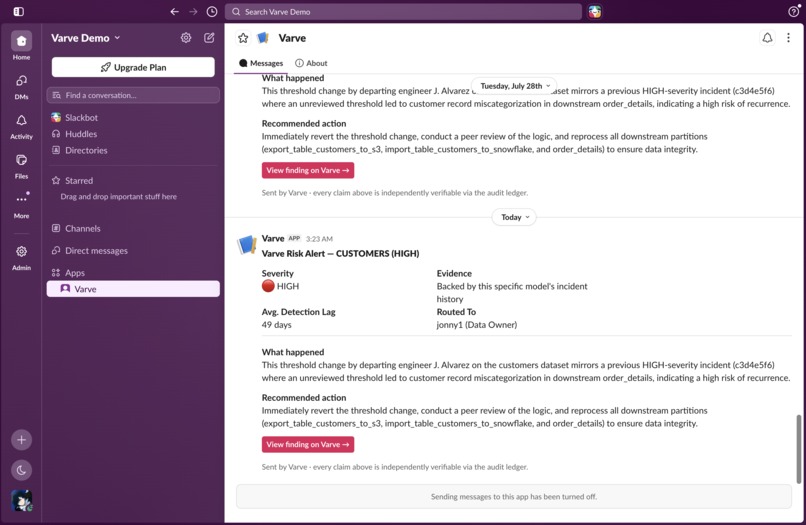Screen dimensions: 806x525
Task: Click the Varve title in header
Action: coord(292,38)
